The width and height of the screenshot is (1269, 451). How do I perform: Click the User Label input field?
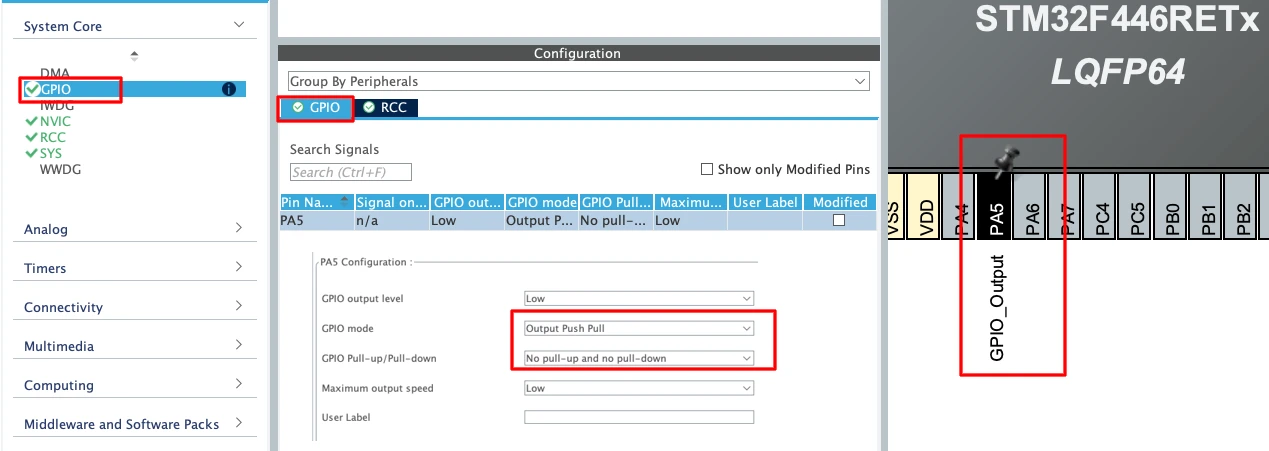[639, 417]
